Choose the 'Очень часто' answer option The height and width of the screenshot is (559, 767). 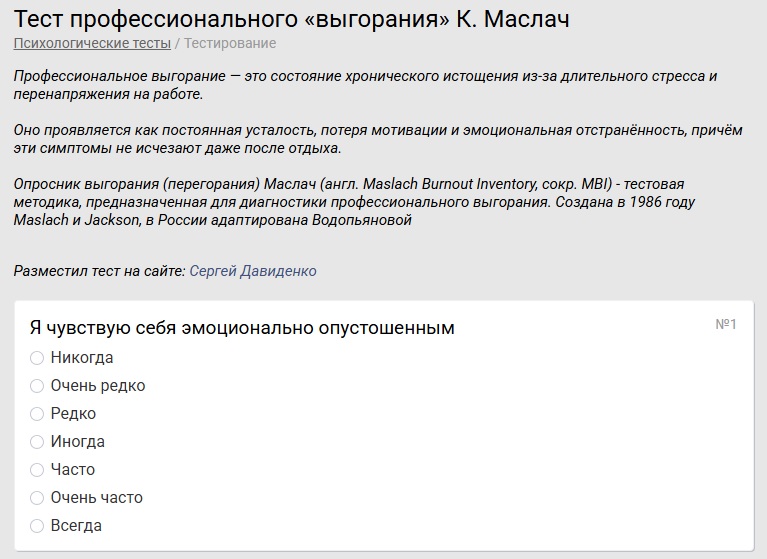[37, 498]
